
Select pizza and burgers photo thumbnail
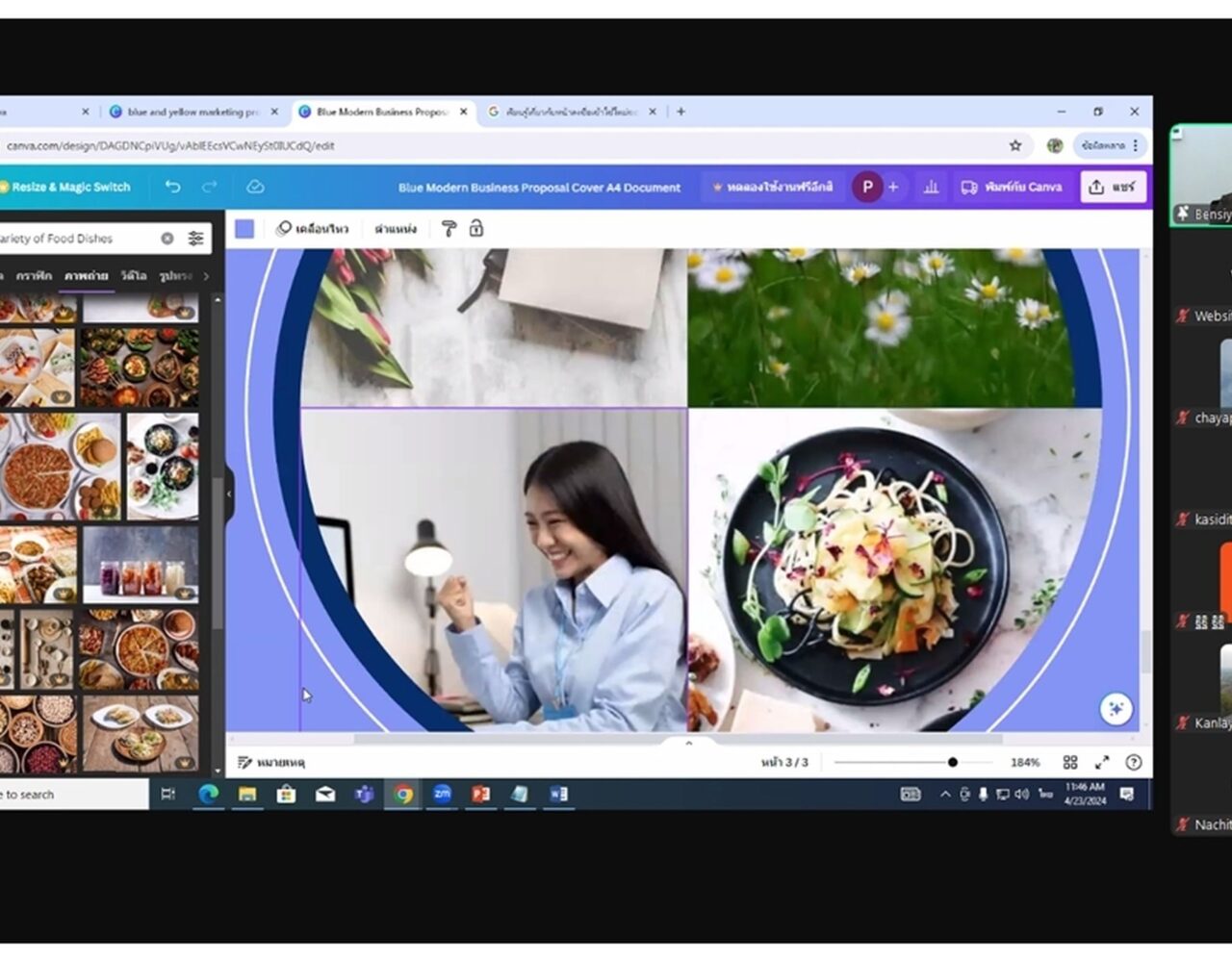click(60, 467)
